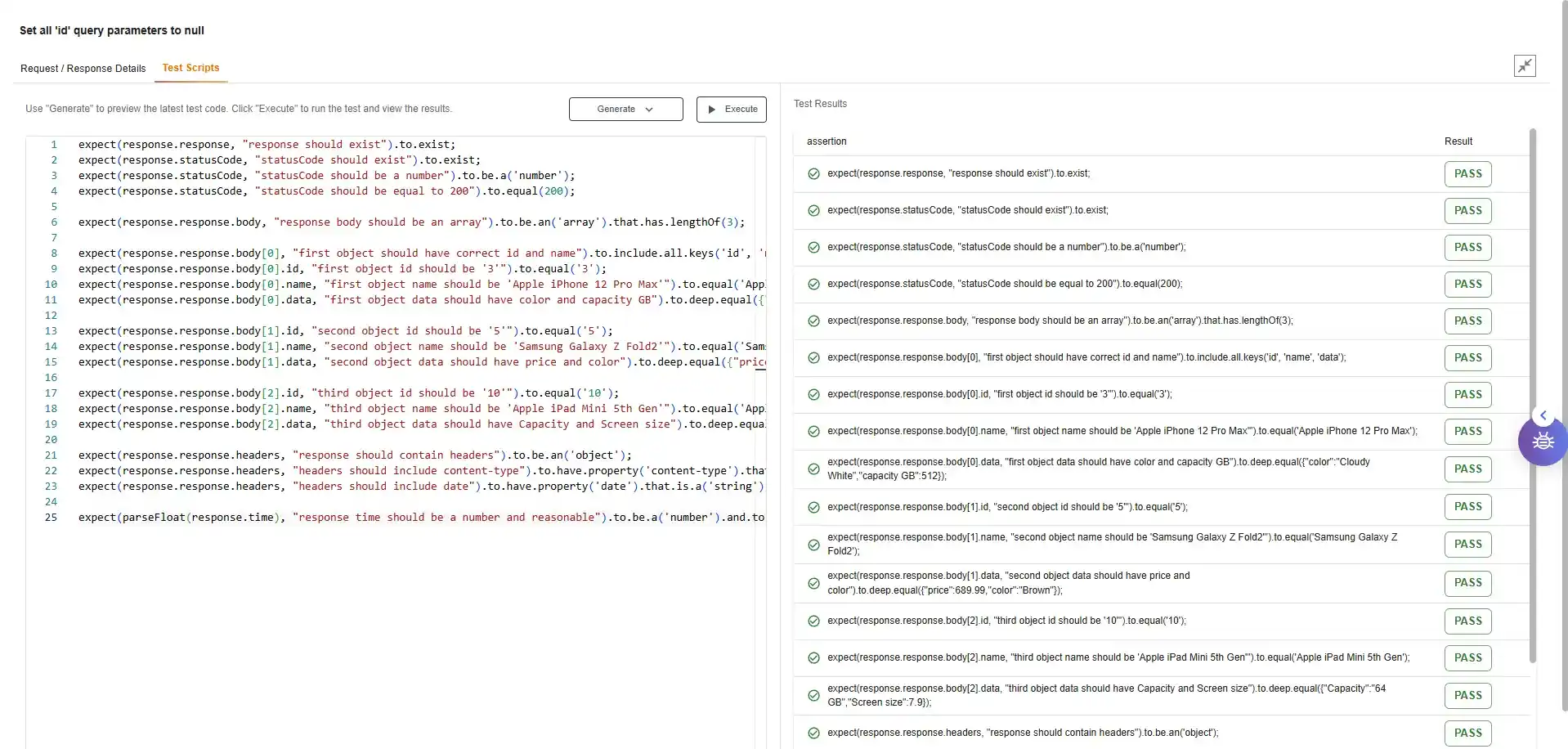Open the Generate dropdown

[x=625, y=110]
